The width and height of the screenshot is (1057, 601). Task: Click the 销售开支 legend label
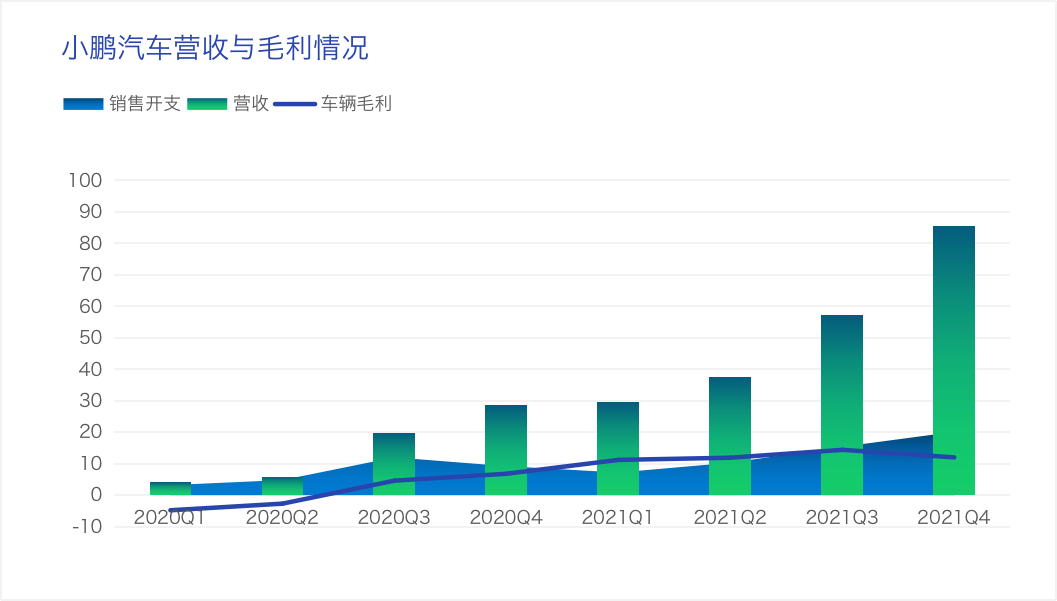(x=145, y=104)
